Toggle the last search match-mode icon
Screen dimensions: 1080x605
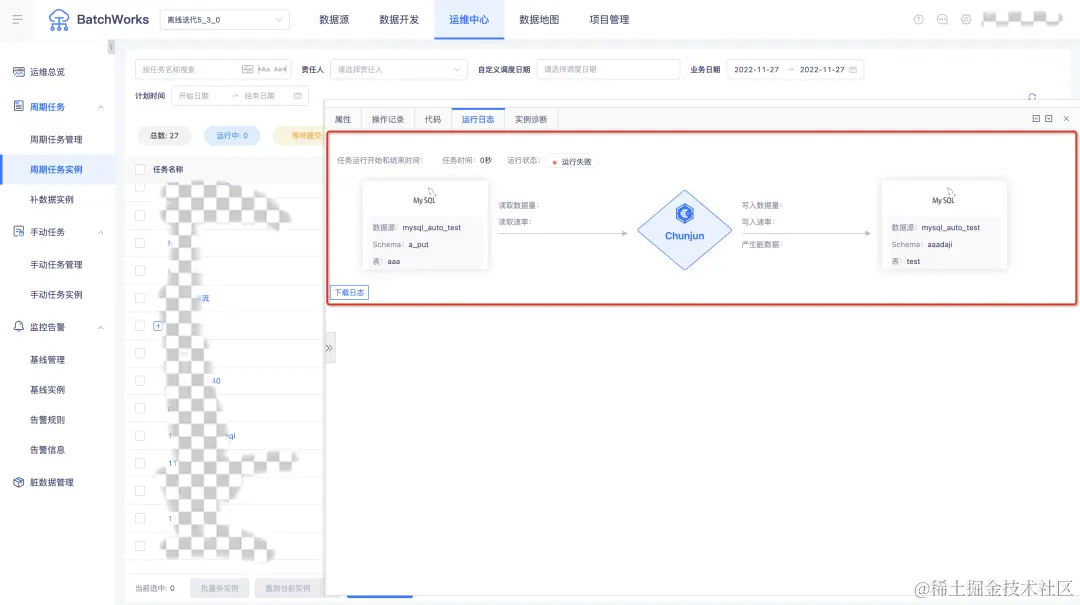coord(280,70)
